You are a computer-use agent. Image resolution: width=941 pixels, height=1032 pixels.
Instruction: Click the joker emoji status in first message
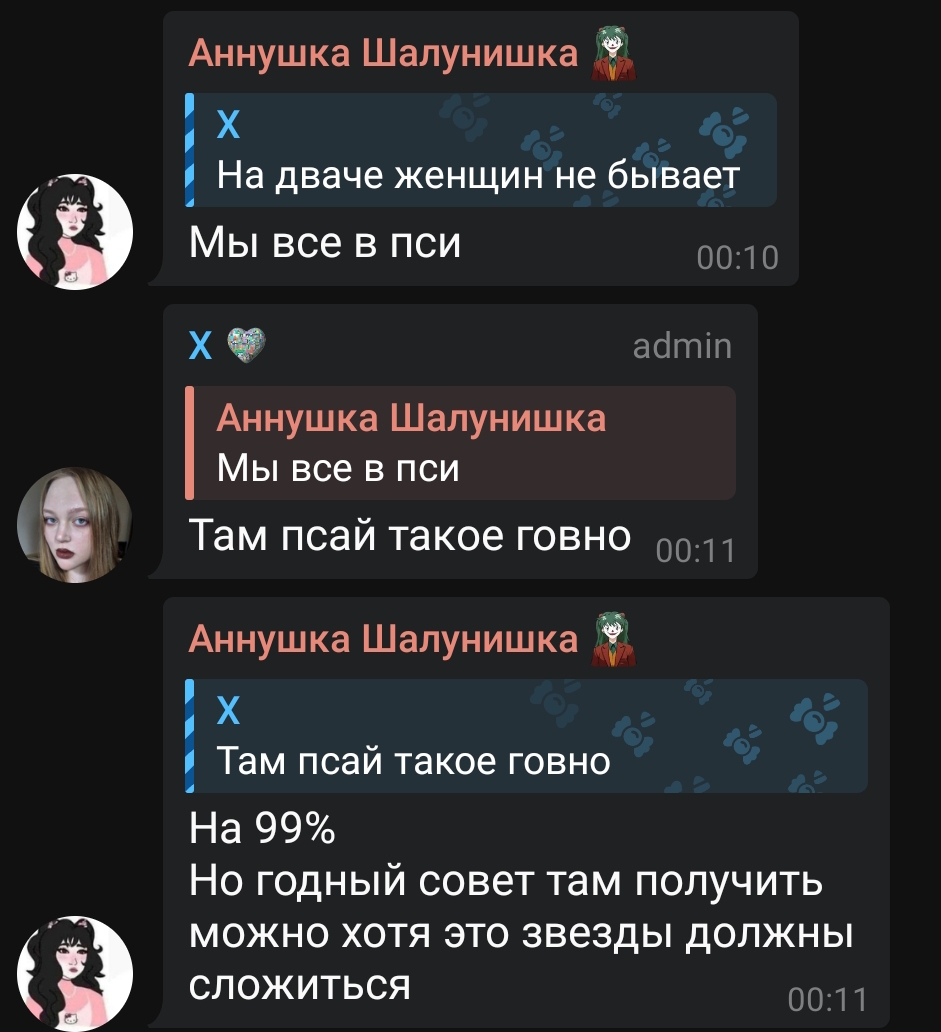[x=613, y=53]
